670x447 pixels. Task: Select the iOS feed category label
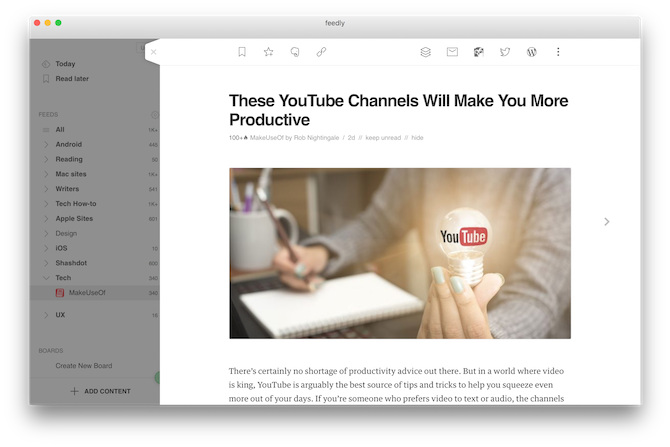click(61, 248)
